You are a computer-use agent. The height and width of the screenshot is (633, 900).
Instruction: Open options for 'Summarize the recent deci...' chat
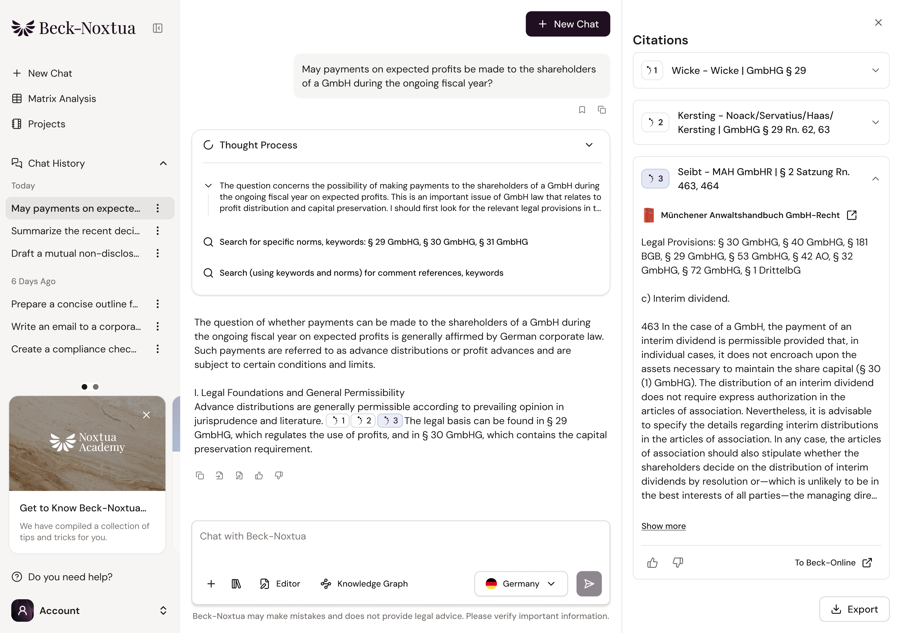pyautogui.click(x=158, y=231)
